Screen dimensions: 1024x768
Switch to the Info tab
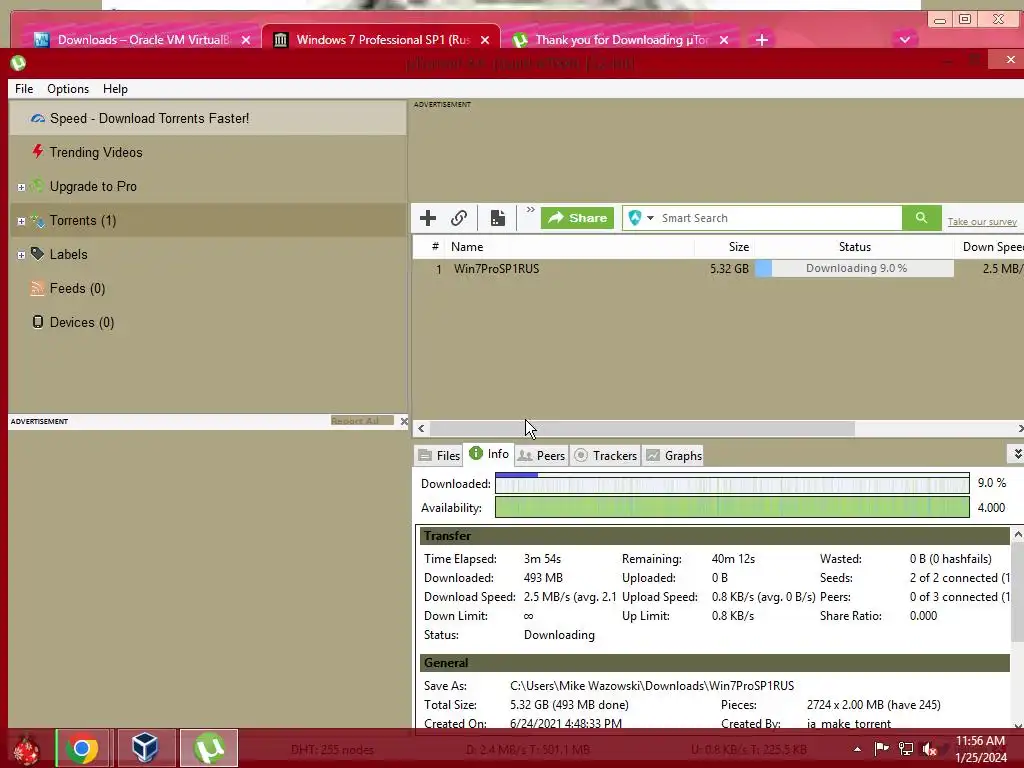point(489,454)
